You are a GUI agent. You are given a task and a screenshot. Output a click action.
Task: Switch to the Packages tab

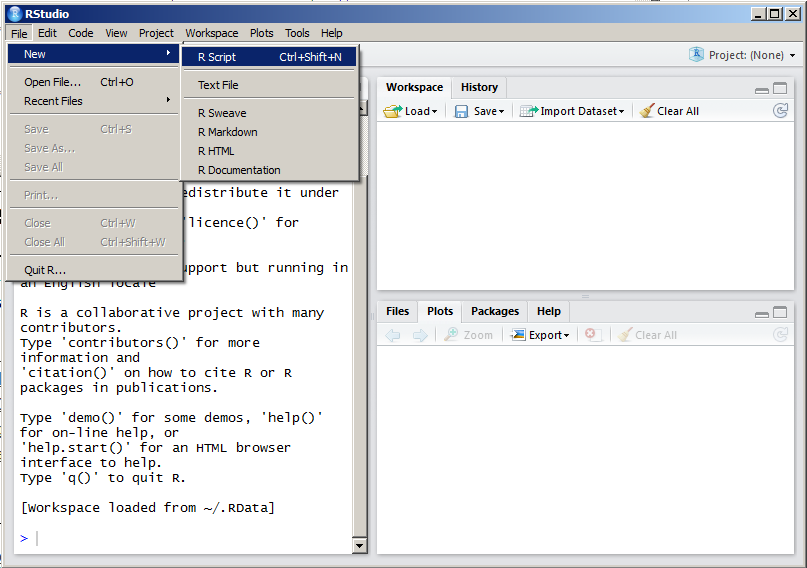[495, 311]
